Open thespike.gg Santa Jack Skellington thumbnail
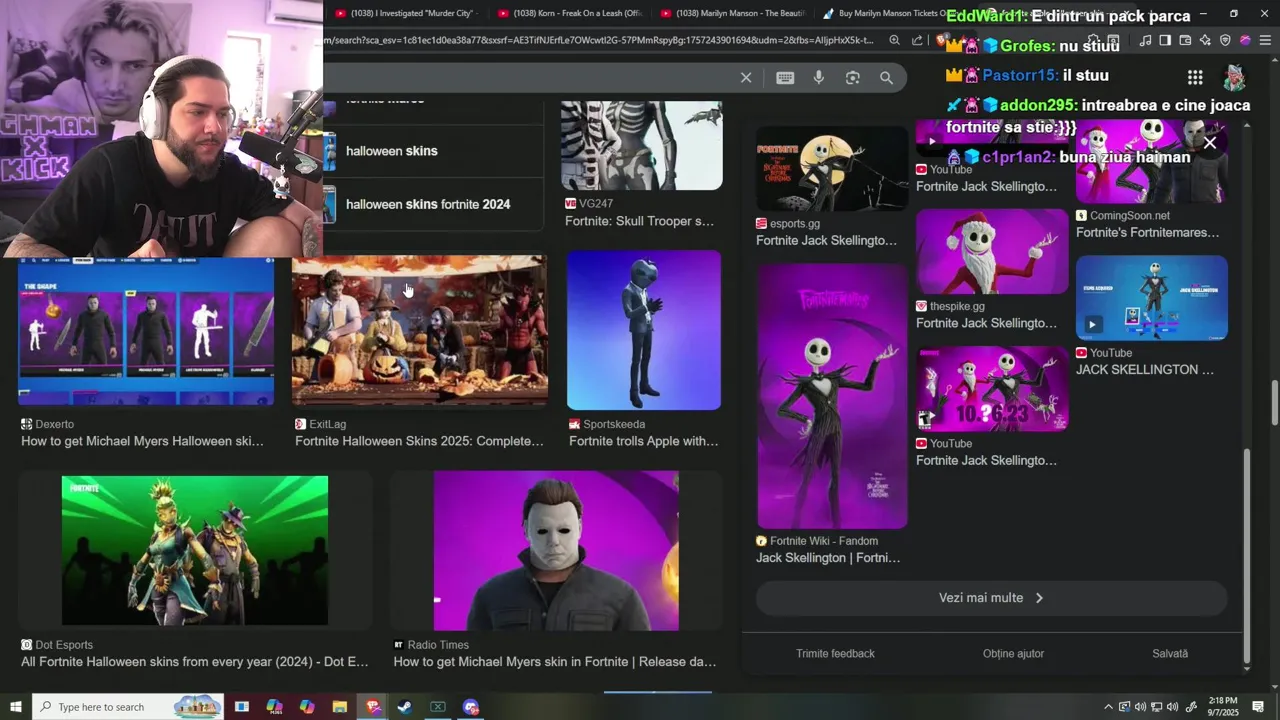The width and height of the screenshot is (1280, 720). pos(992,252)
